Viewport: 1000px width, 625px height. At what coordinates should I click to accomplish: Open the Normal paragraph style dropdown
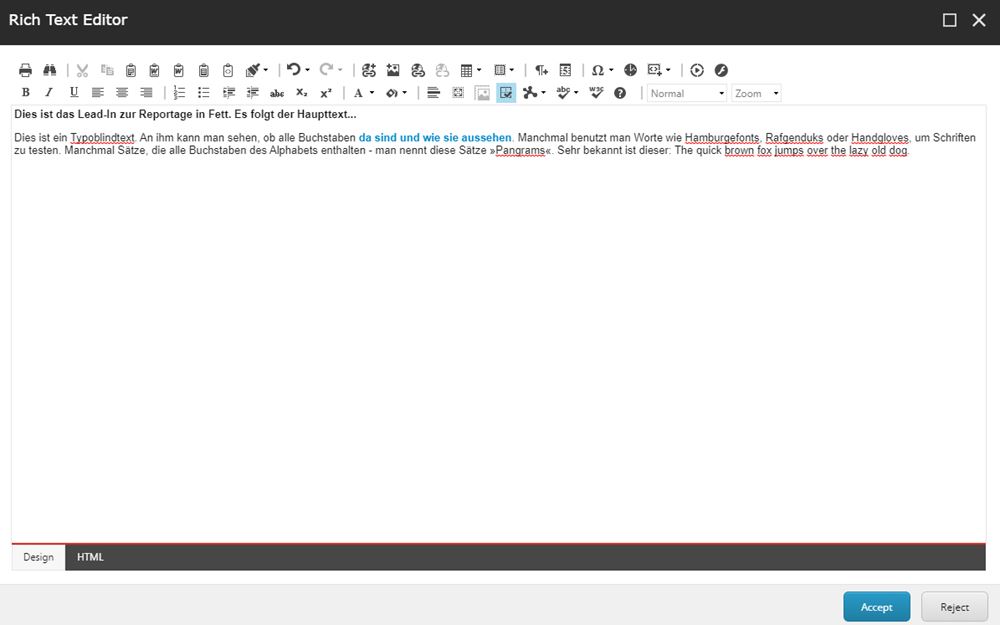[687, 93]
